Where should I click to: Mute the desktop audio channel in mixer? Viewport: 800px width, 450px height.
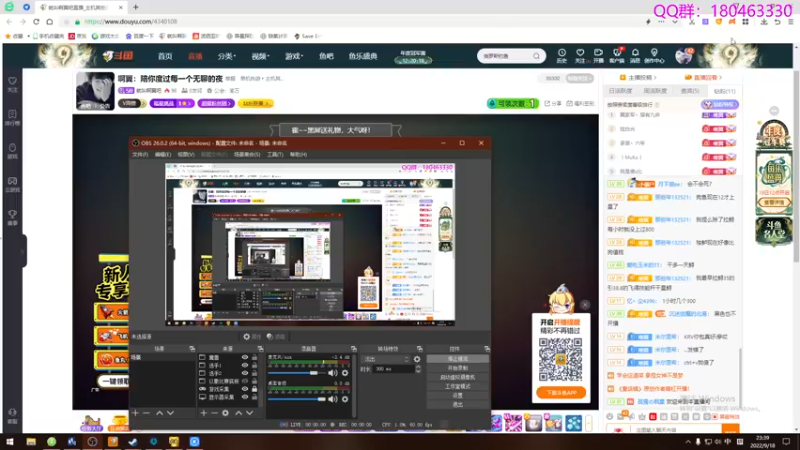click(333, 399)
